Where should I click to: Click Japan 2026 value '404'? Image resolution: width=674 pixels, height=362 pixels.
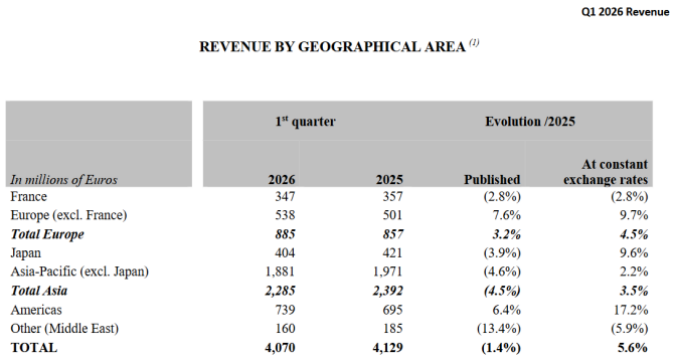(x=285, y=252)
